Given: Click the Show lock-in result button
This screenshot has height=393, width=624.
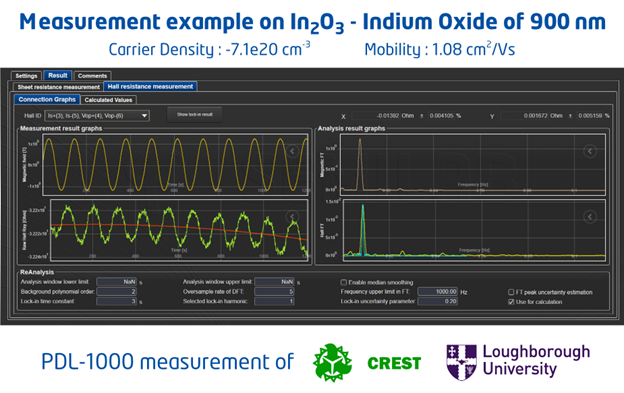Looking at the screenshot, I should coord(195,115).
